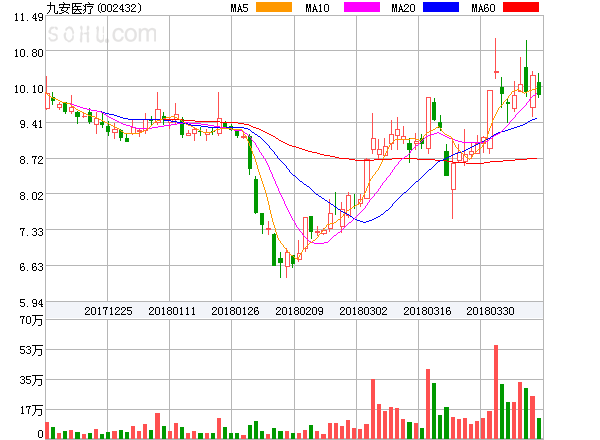Click the 20180209 date label
The image size is (600, 440).
coord(299,311)
